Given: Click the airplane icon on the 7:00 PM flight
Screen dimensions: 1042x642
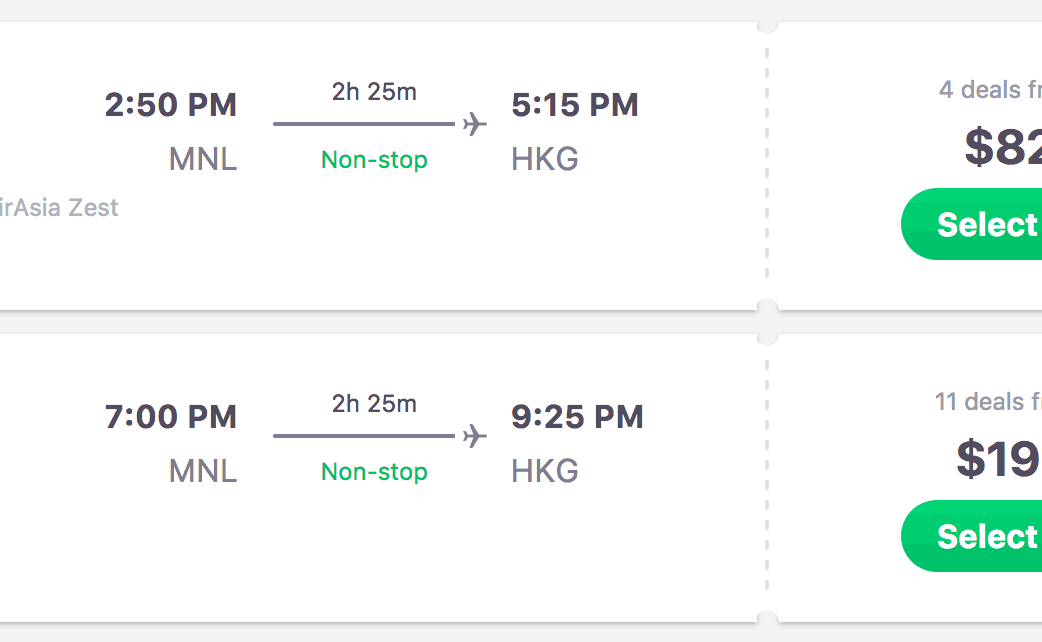Looking at the screenshot, I should [475, 436].
